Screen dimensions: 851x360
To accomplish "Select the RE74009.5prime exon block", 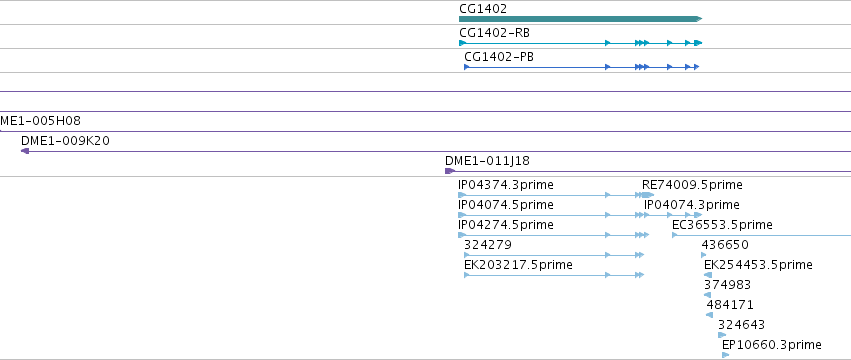I will pyautogui.click(x=648, y=195).
